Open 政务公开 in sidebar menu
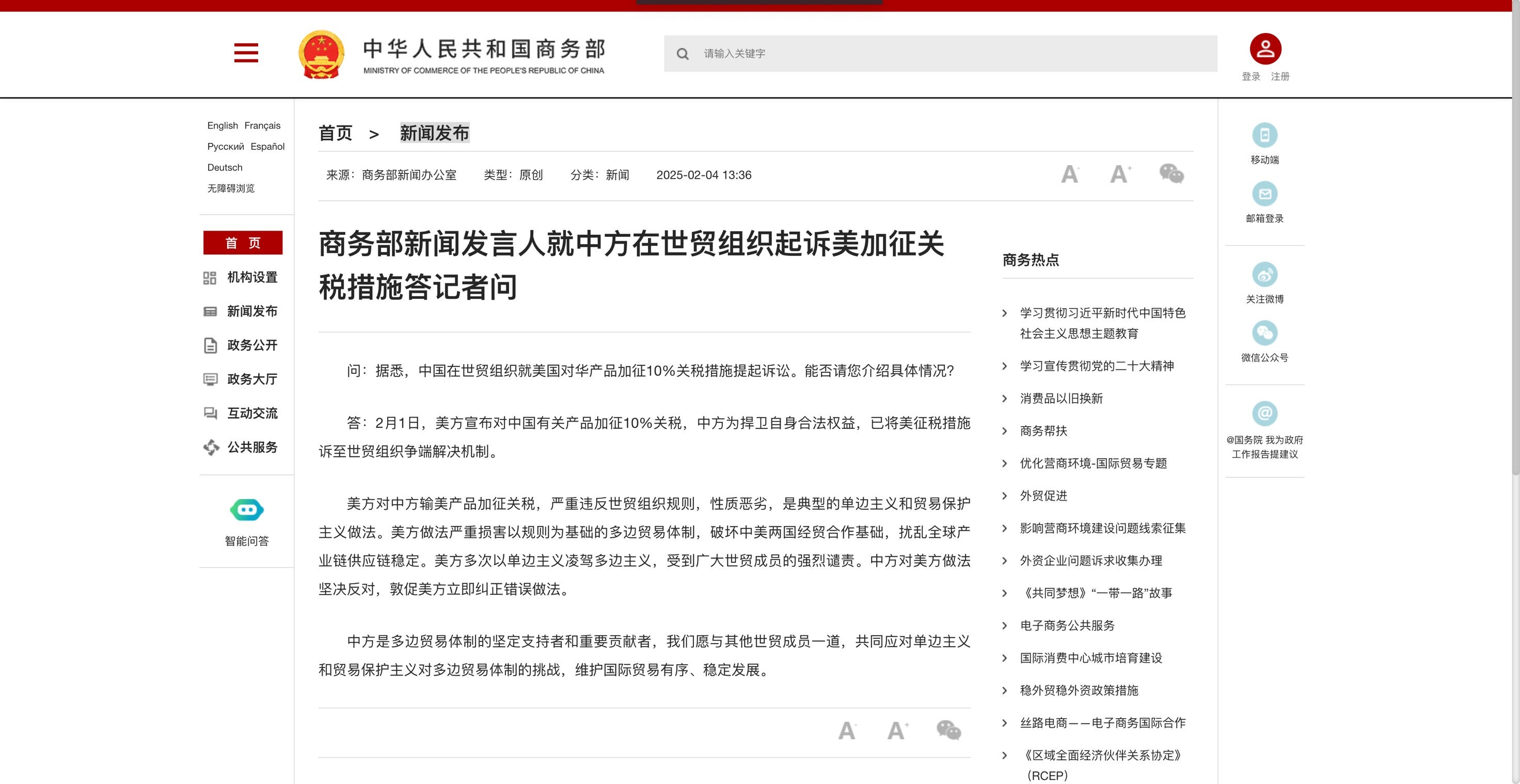This screenshot has height=784, width=1520. (x=252, y=345)
